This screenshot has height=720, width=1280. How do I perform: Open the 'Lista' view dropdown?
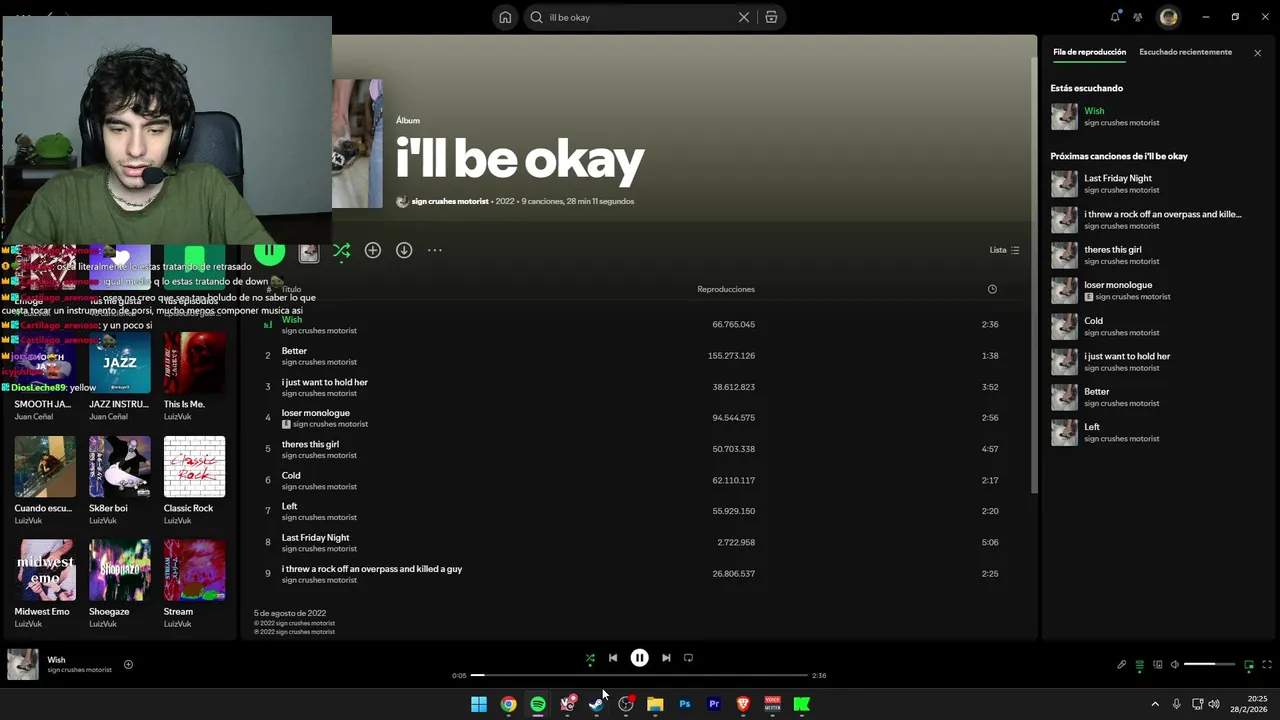point(1004,250)
